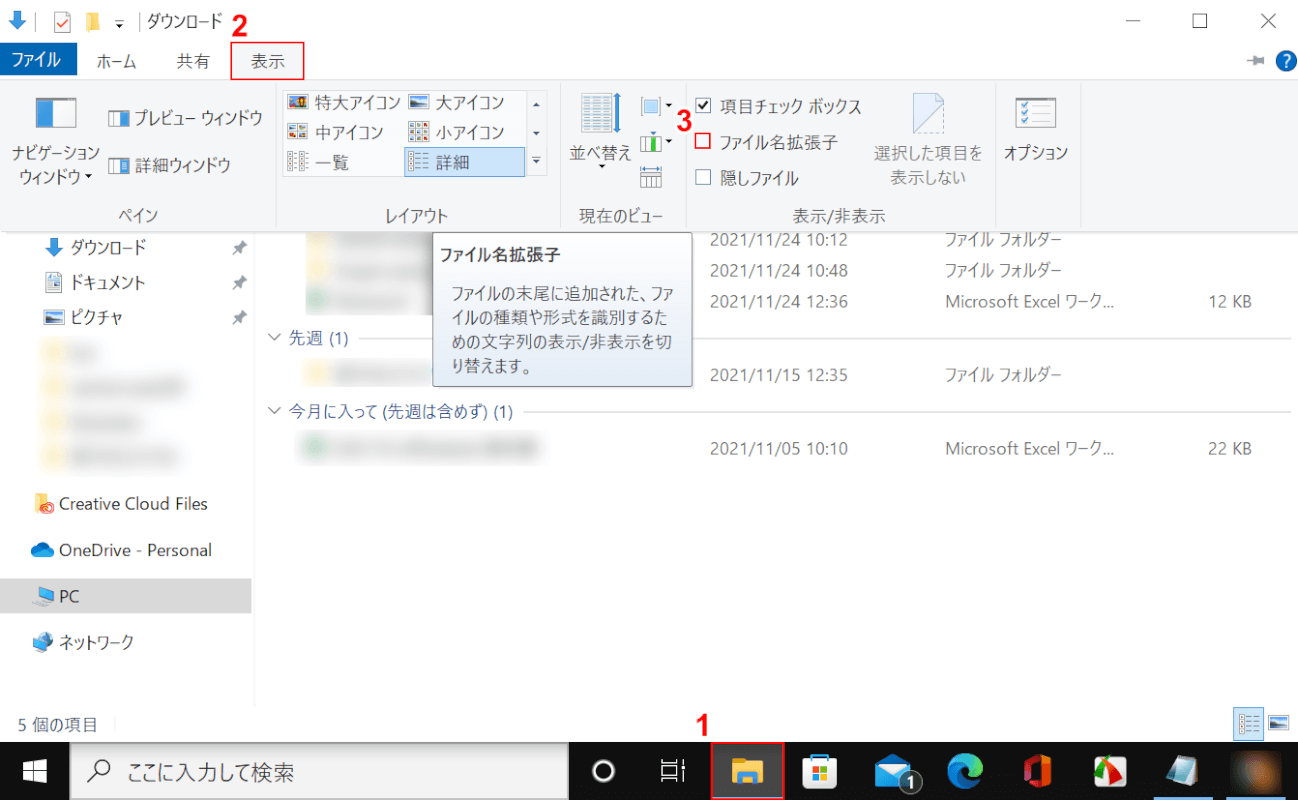Screen dimensions: 1298x800
Task: Open Office app from taskbar
Action: point(1038,771)
